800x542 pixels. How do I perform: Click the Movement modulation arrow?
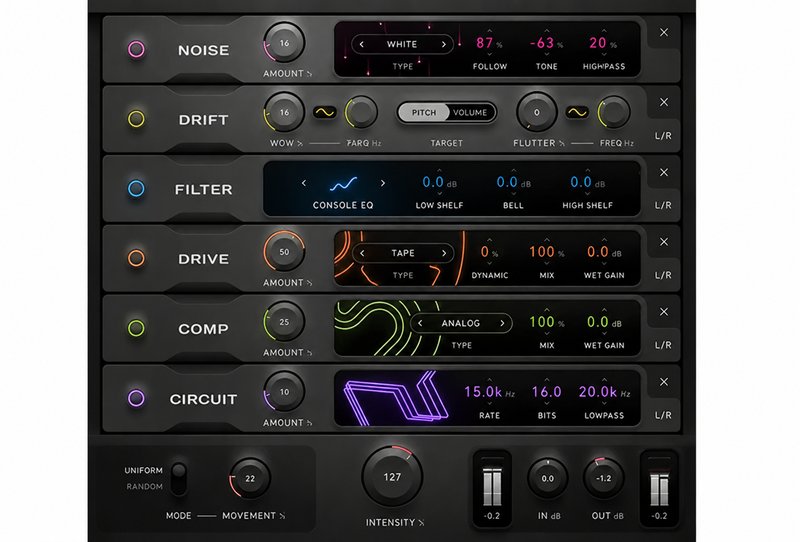(282, 516)
